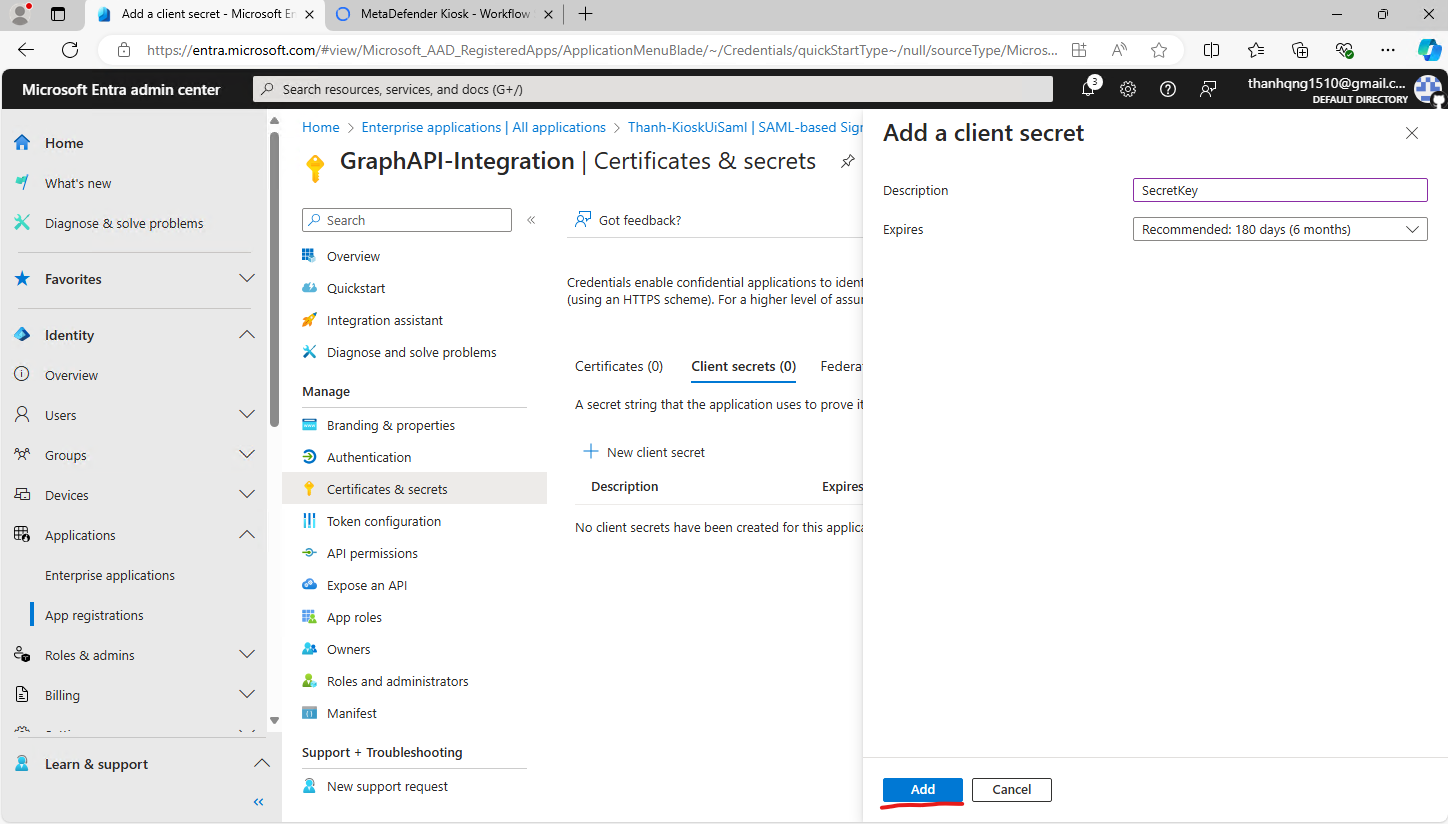Collapse the Identity section

pyautogui.click(x=247, y=334)
